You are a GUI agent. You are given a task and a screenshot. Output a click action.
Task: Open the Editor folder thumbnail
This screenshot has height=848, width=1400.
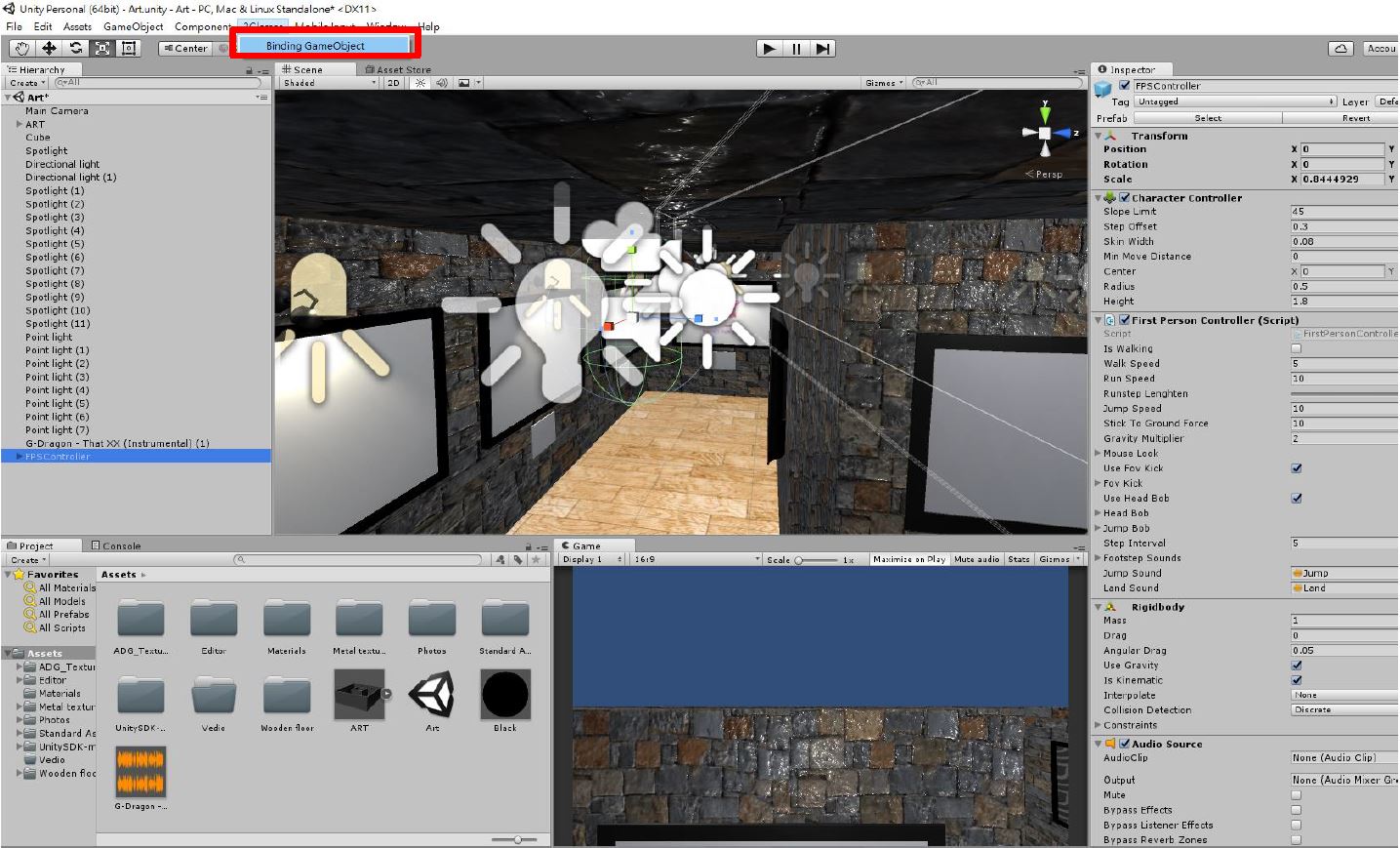(214, 619)
